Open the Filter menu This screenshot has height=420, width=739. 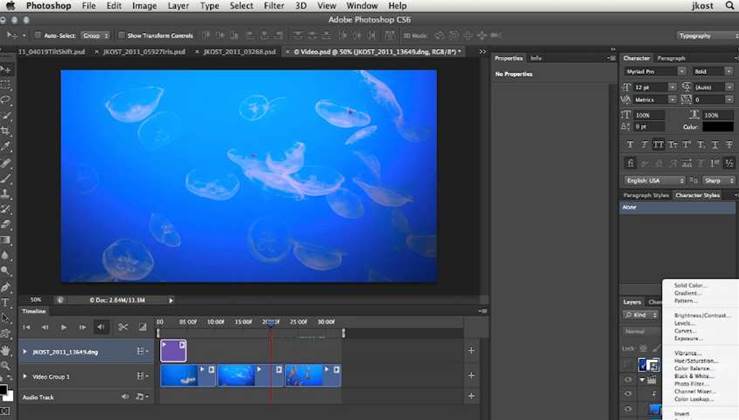(x=273, y=6)
